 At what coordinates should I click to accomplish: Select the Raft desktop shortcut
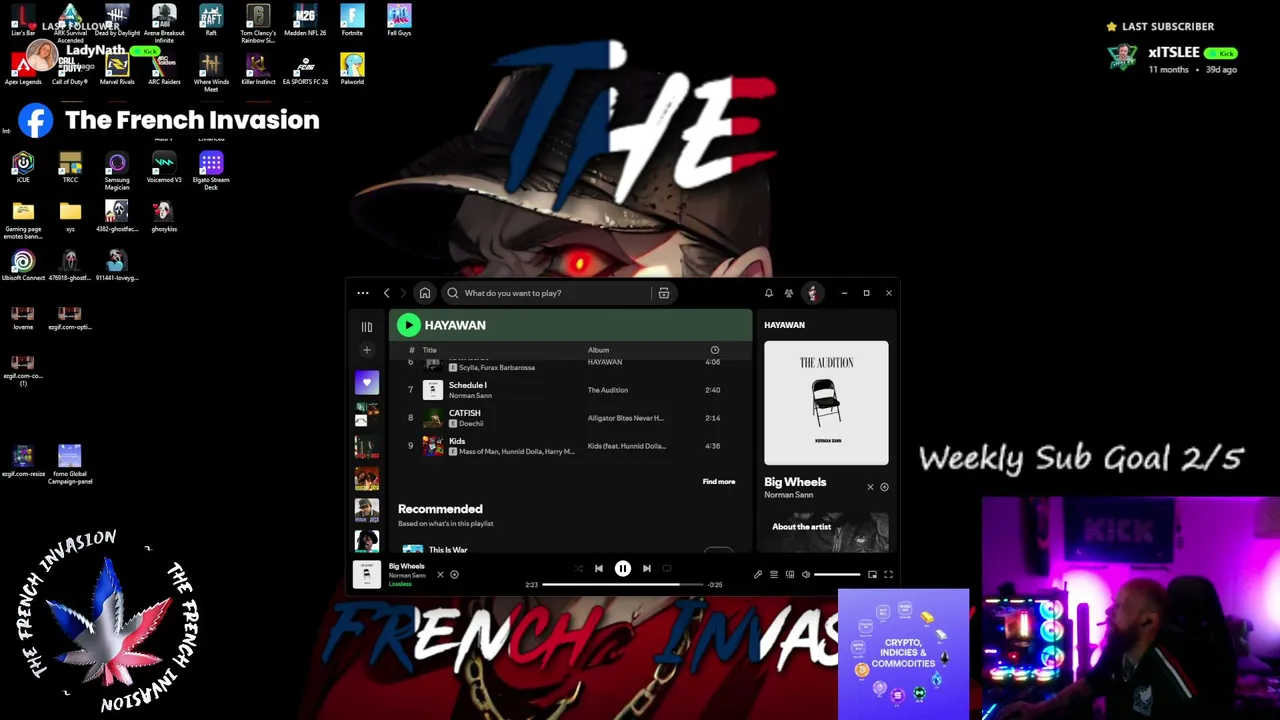pyautogui.click(x=211, y=21)
